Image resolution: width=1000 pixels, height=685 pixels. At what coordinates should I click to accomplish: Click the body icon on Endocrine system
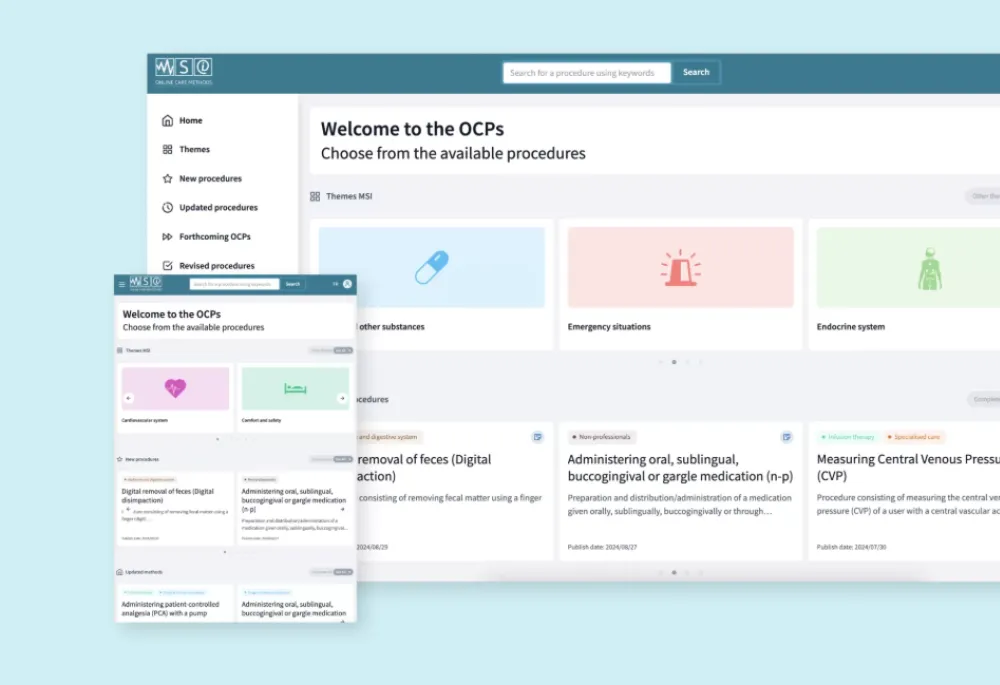click(x=929, y=268)
